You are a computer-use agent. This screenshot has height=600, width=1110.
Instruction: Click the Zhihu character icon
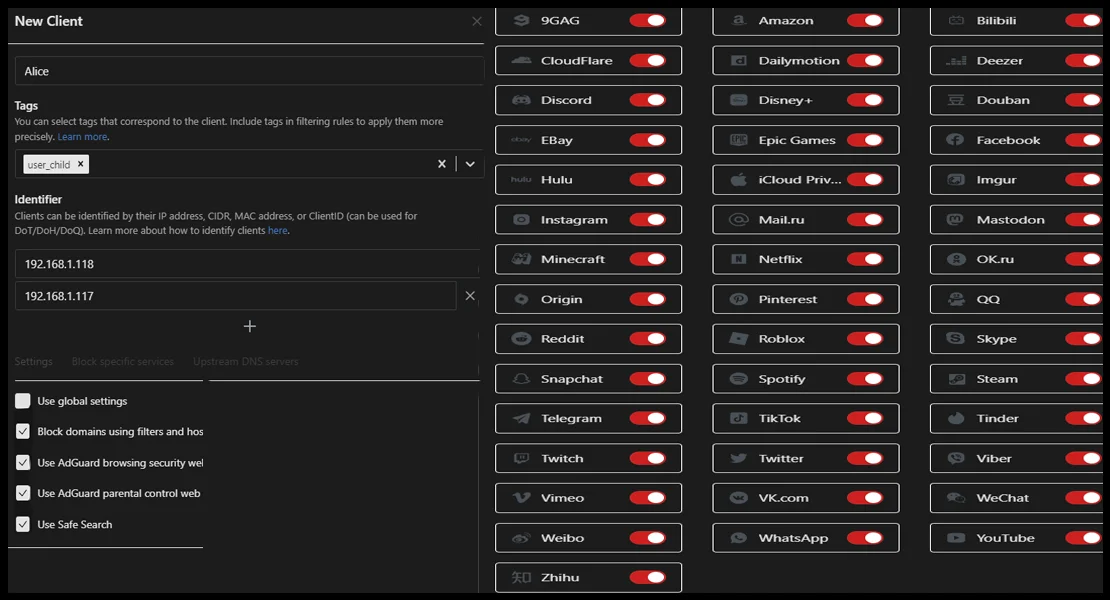(x=522, y=577)
